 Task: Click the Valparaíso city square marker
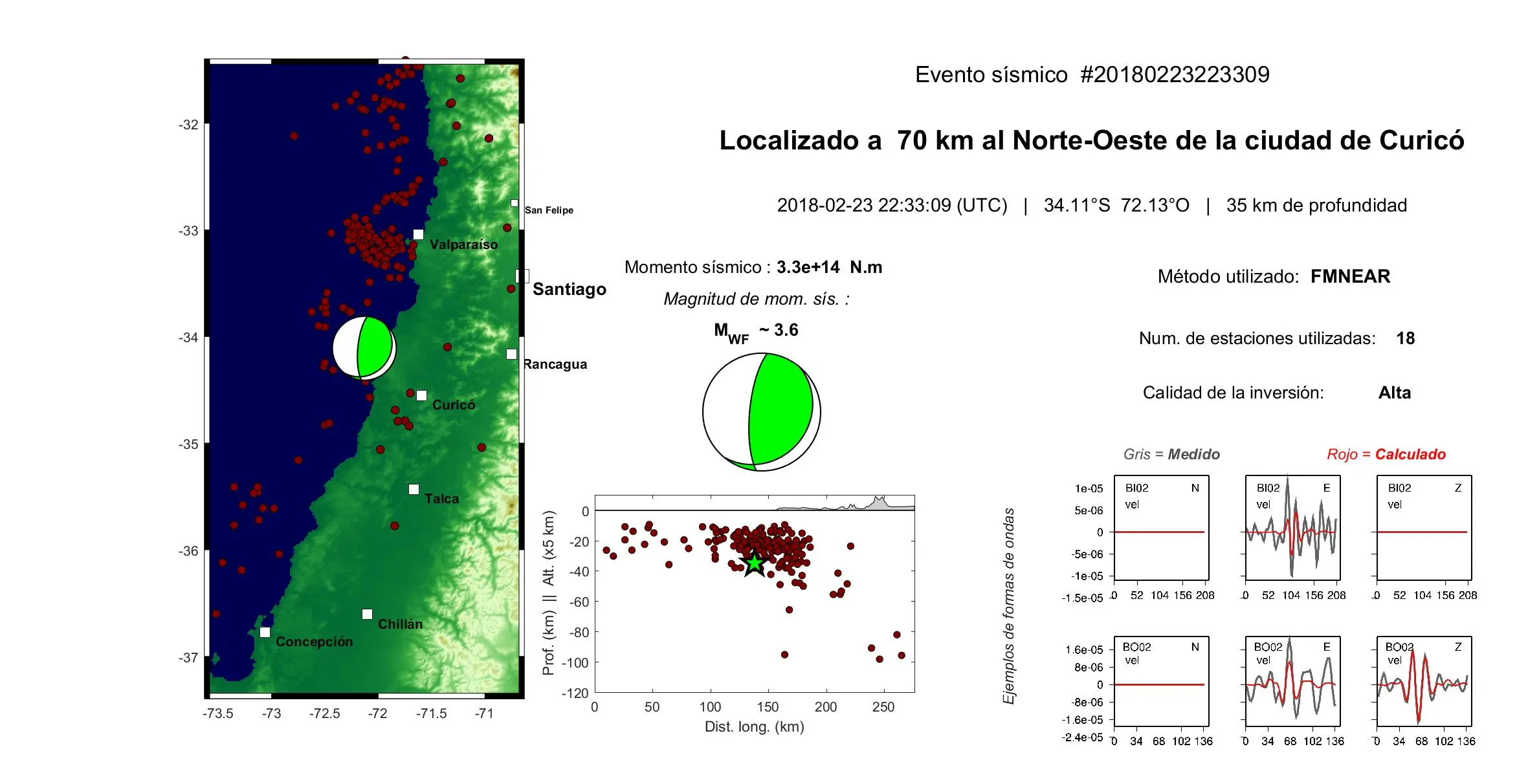[418, 234]
